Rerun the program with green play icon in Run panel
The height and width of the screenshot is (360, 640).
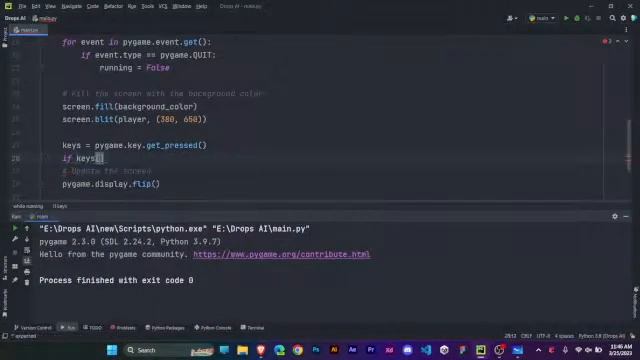pyautogui.click(x=15, y=228)
